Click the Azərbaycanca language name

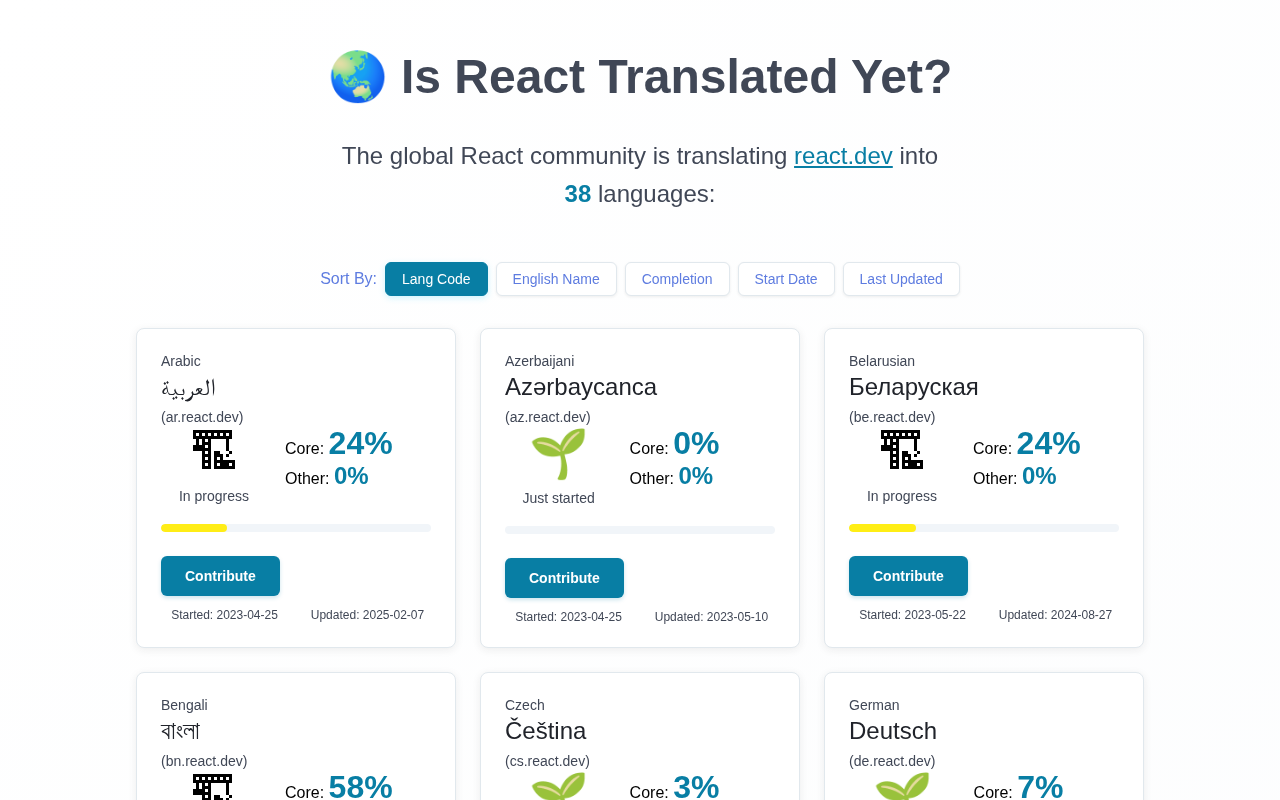pos(581,387)
